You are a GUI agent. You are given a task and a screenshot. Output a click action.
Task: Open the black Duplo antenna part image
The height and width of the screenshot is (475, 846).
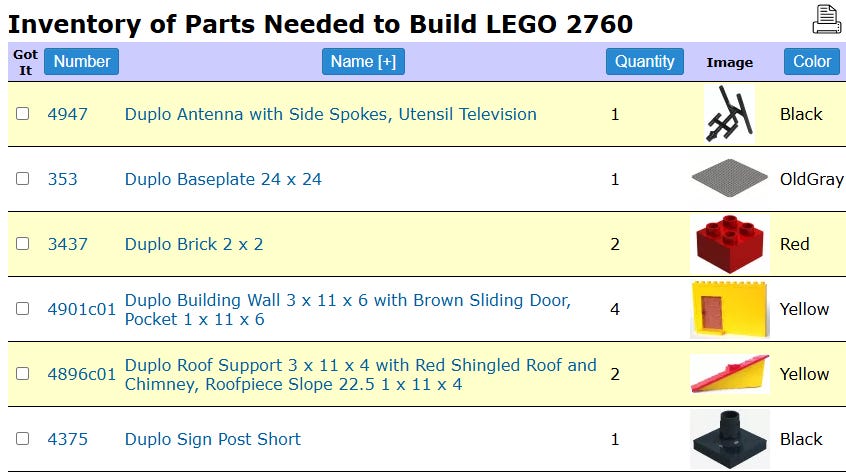729,114
